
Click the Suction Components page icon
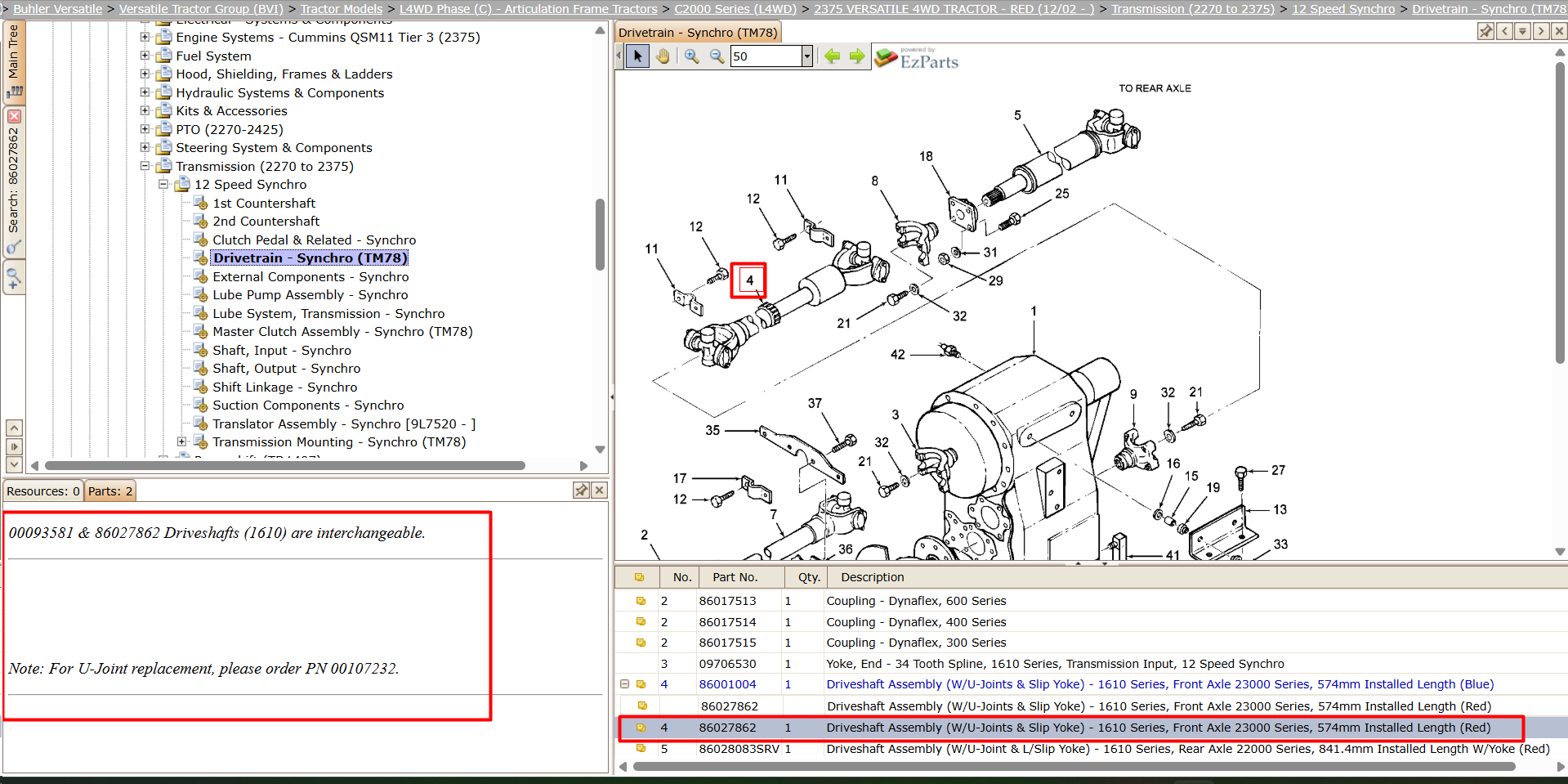201,405
